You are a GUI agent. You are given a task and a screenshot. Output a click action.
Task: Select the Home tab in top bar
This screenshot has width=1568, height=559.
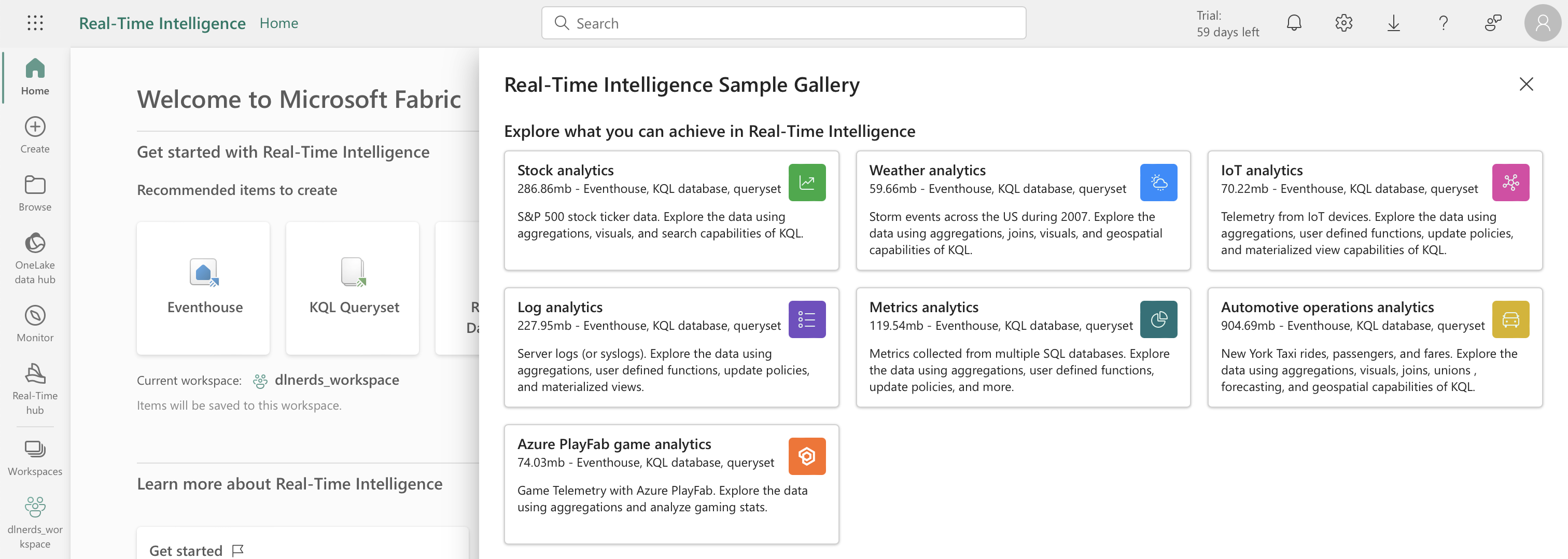[x=279, y=22]
